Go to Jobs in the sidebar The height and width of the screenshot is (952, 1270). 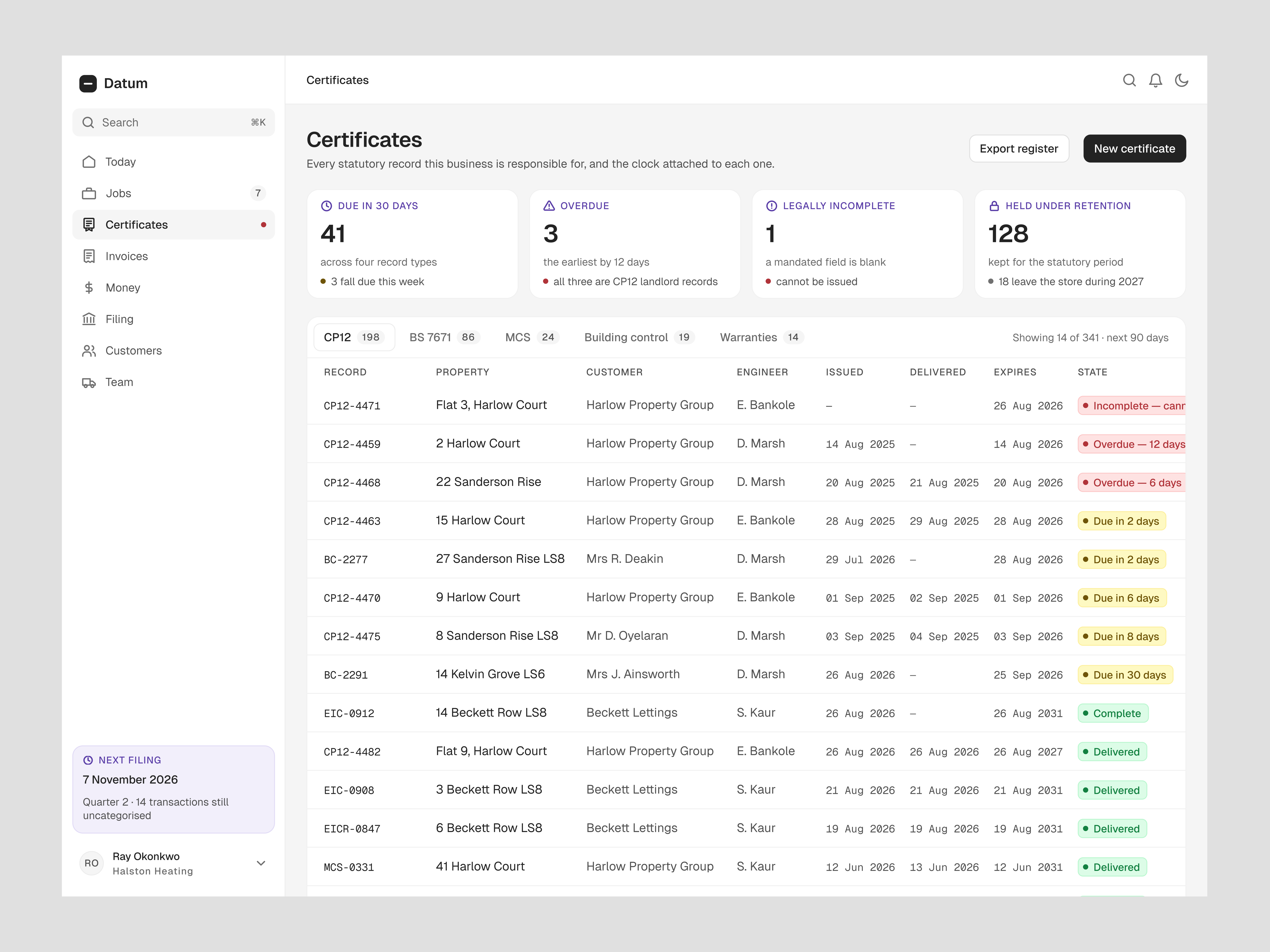(x=173, y=193)
